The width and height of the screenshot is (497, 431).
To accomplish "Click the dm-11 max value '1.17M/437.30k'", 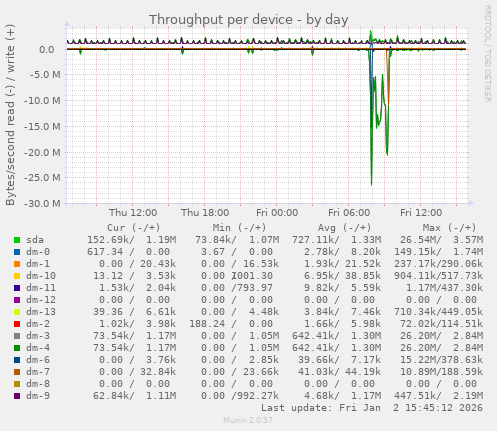I will pyautogui.click(x=444, y=288).
